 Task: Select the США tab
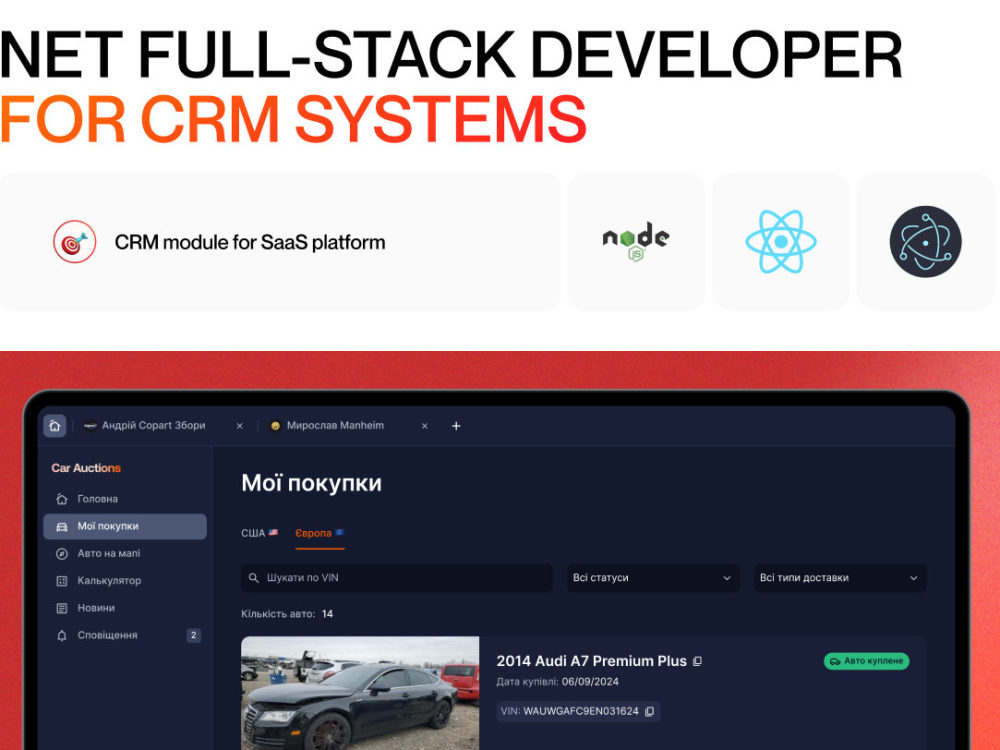tap(259, 533)
